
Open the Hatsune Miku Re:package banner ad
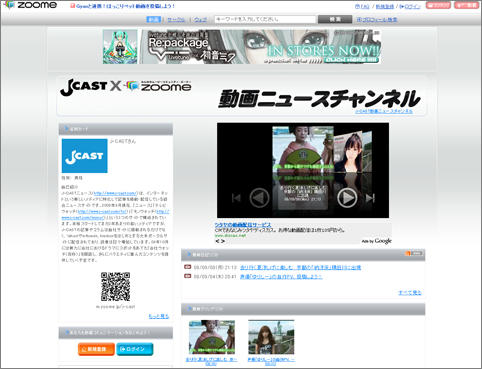point(242,47)
